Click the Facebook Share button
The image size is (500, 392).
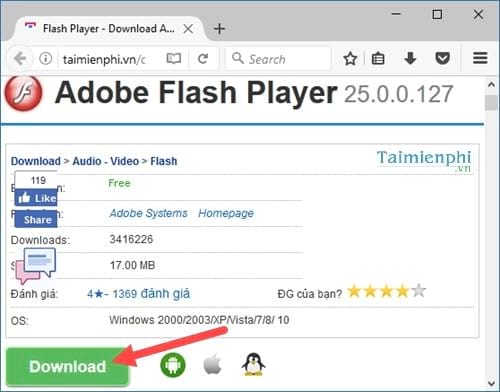36,220
